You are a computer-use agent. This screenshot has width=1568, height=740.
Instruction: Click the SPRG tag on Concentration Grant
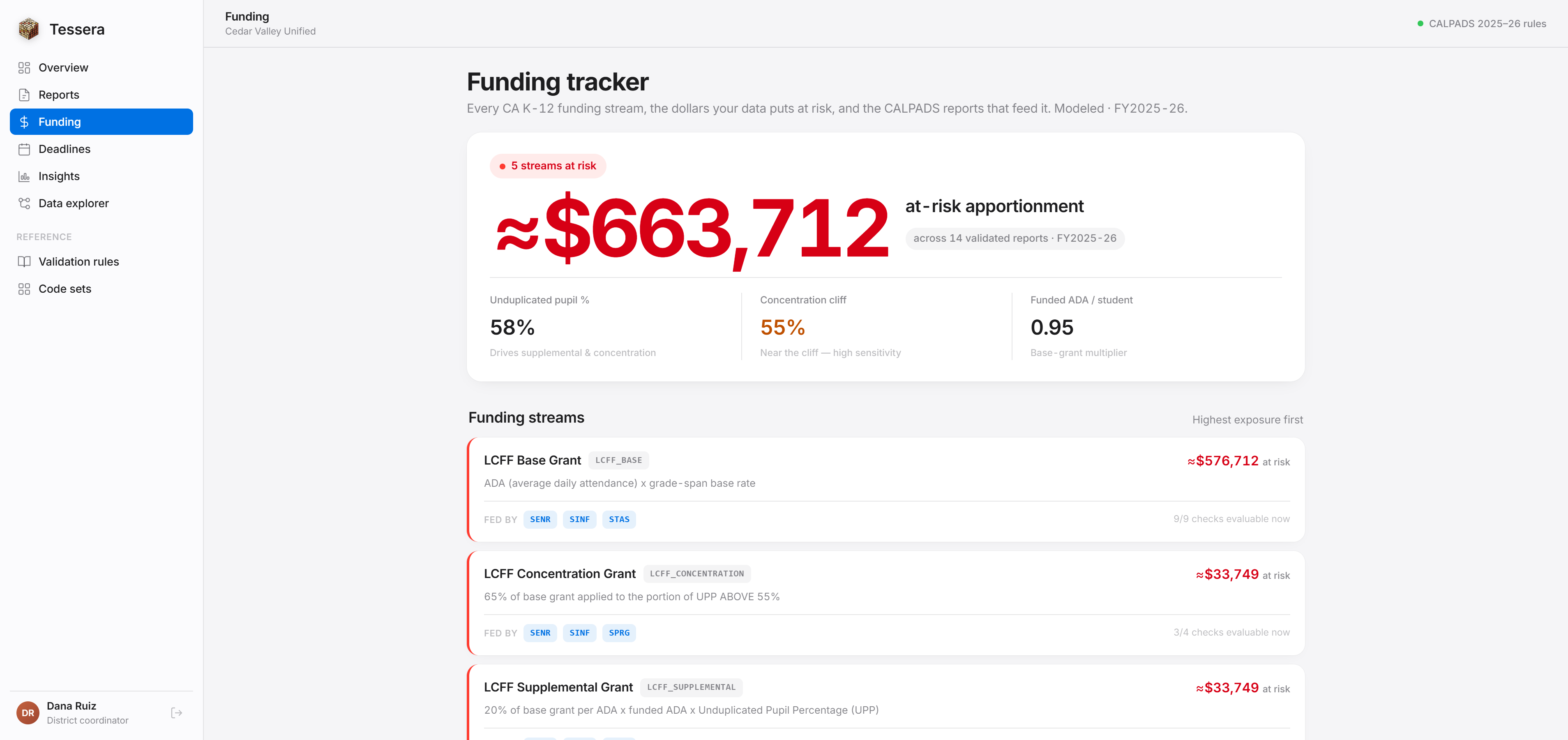point(619,633)
